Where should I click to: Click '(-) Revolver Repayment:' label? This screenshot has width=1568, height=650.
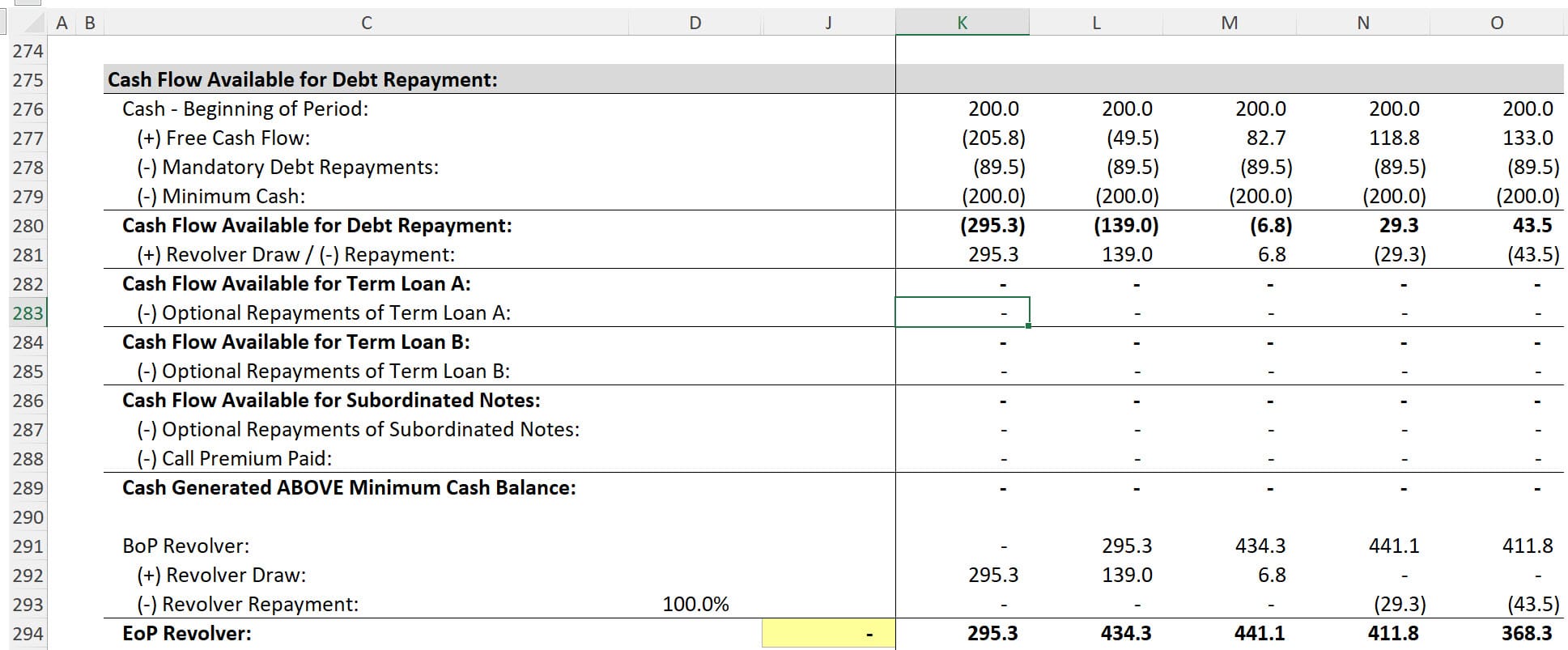(x=247, y=604)
